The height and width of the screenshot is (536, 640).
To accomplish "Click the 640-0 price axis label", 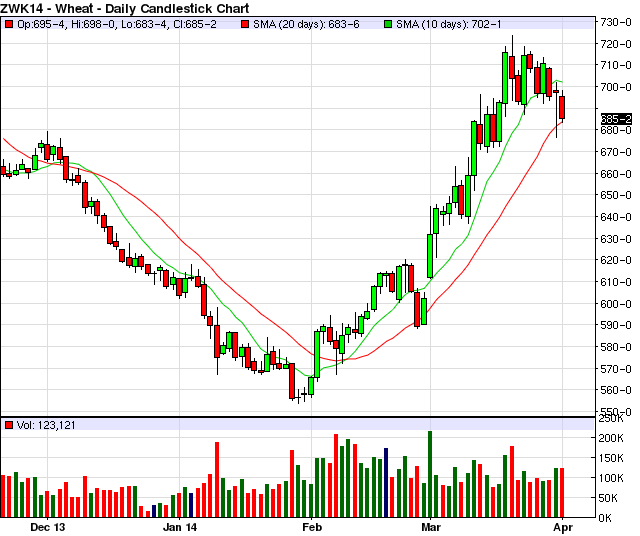I will pos(616,217).
